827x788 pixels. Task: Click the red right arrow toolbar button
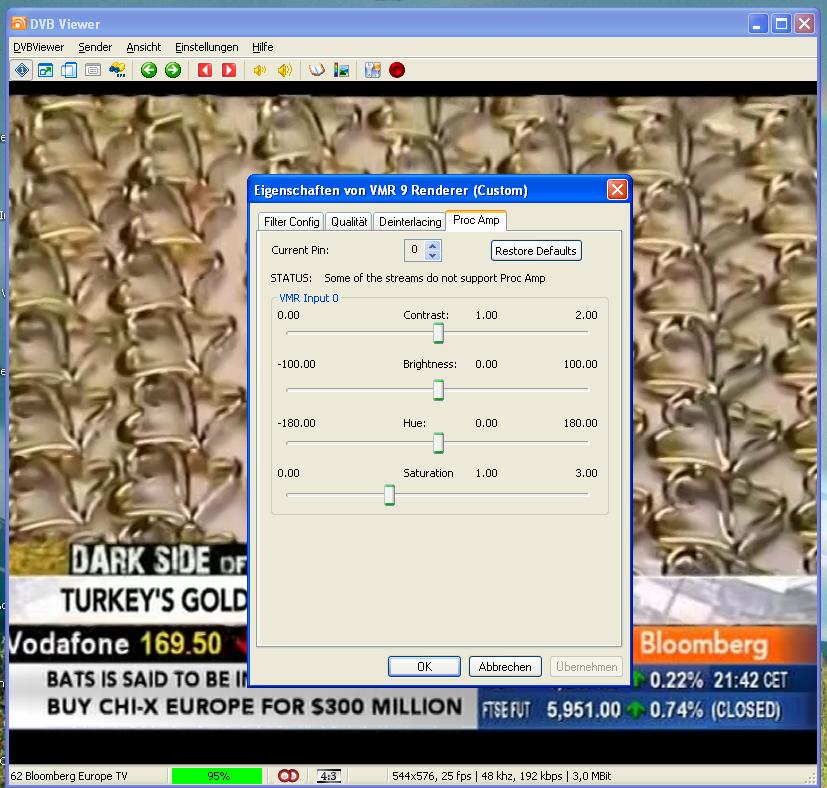coord(229,70)
